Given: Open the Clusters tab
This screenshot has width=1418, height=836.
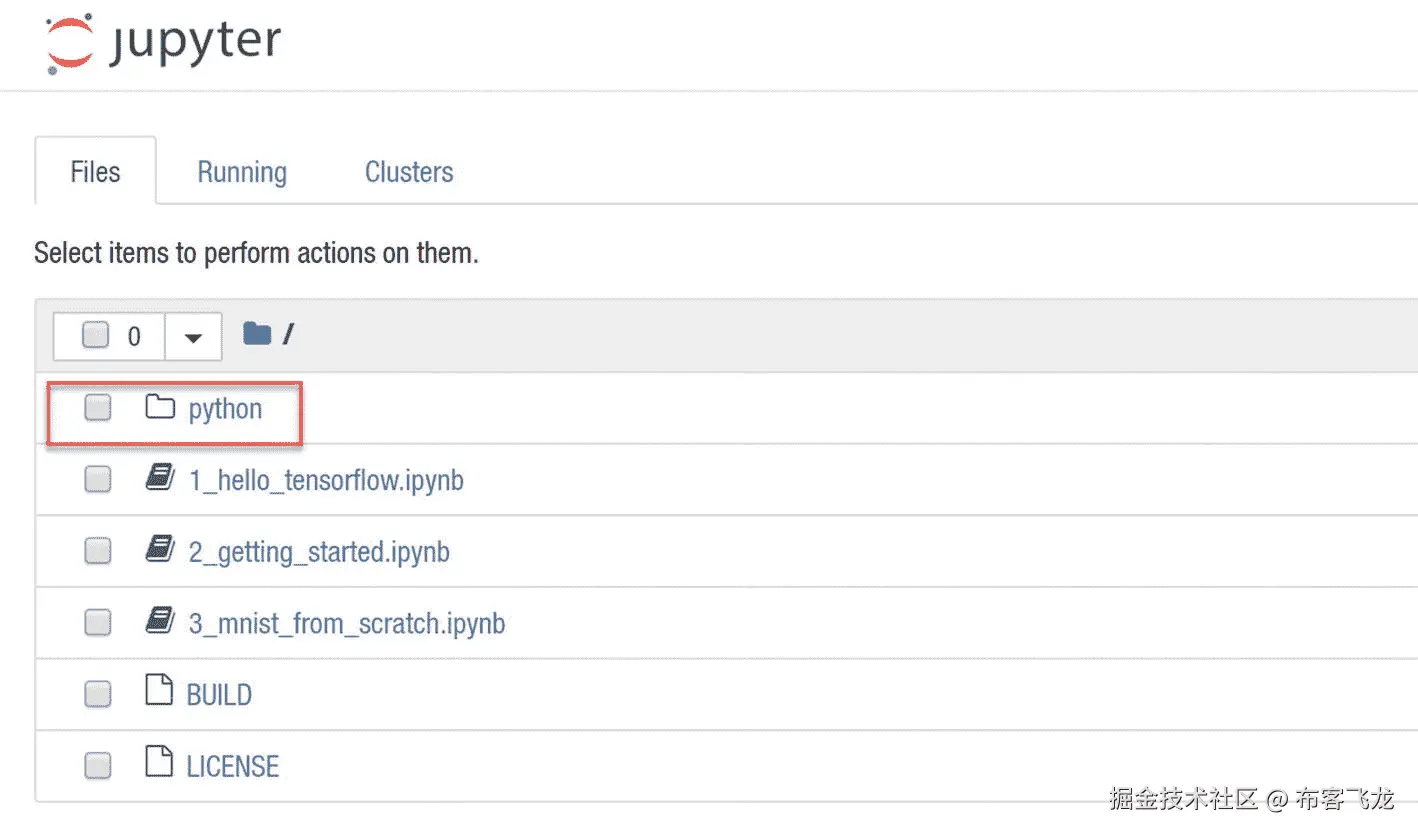Looking at the screenshot, I should (409, 172).
